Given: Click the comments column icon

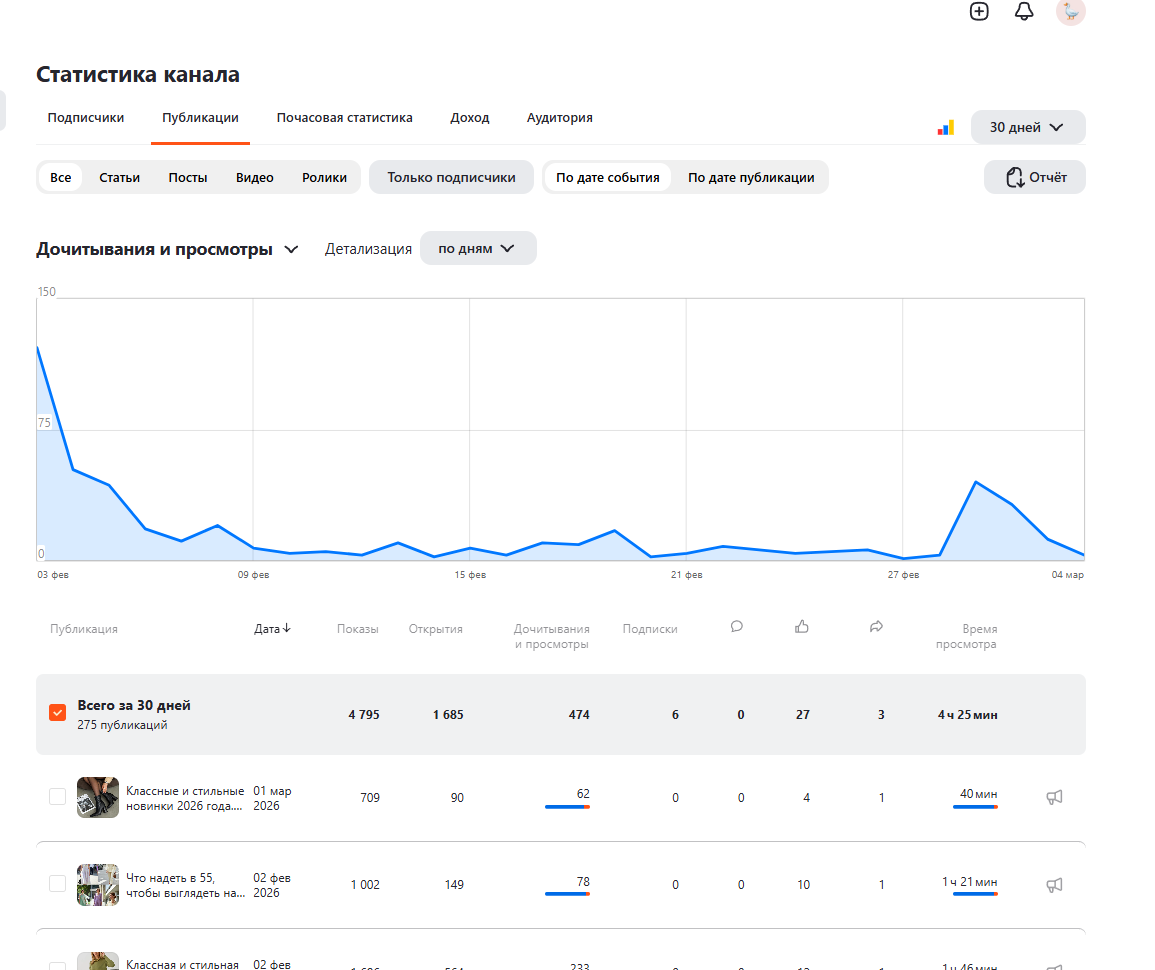Looking at the screenshot, I should click(737, 627).
